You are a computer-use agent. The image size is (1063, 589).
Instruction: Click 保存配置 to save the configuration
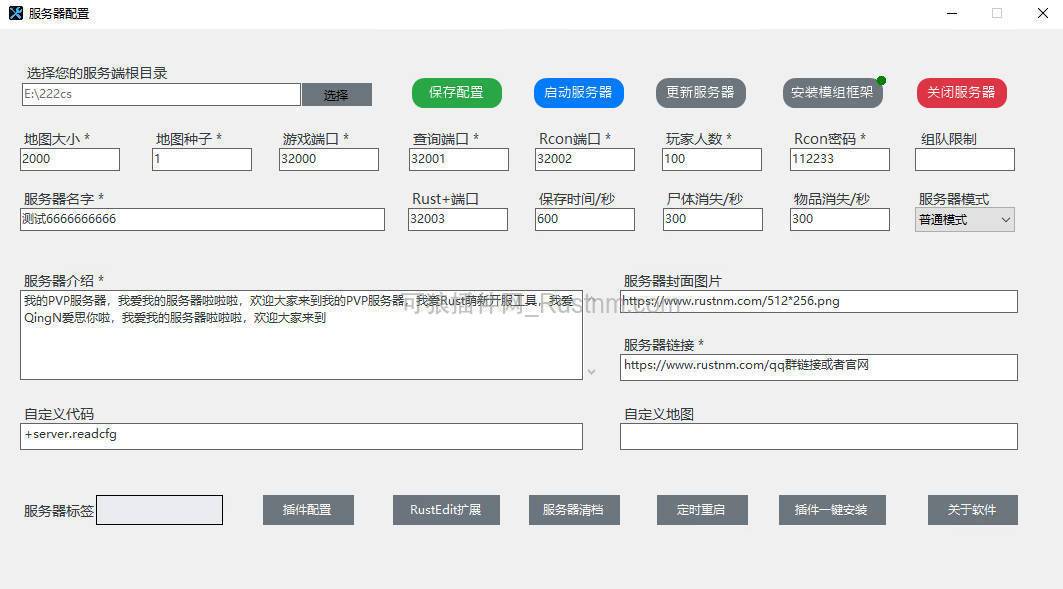456,93
